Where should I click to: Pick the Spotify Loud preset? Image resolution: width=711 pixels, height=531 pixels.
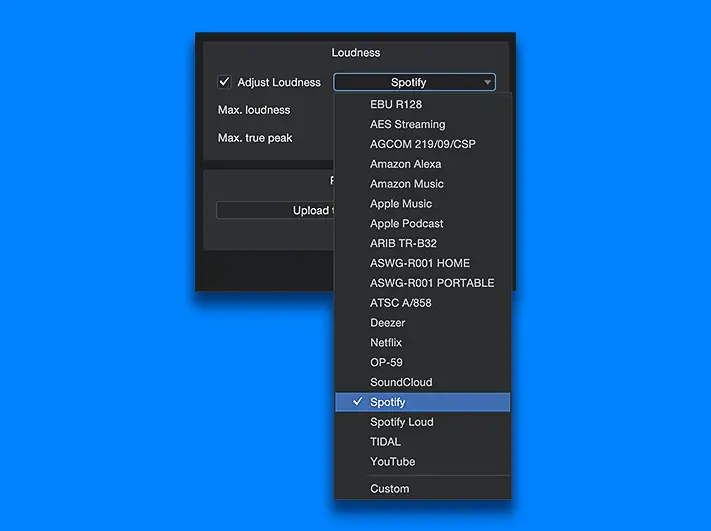tap(401, 422)
